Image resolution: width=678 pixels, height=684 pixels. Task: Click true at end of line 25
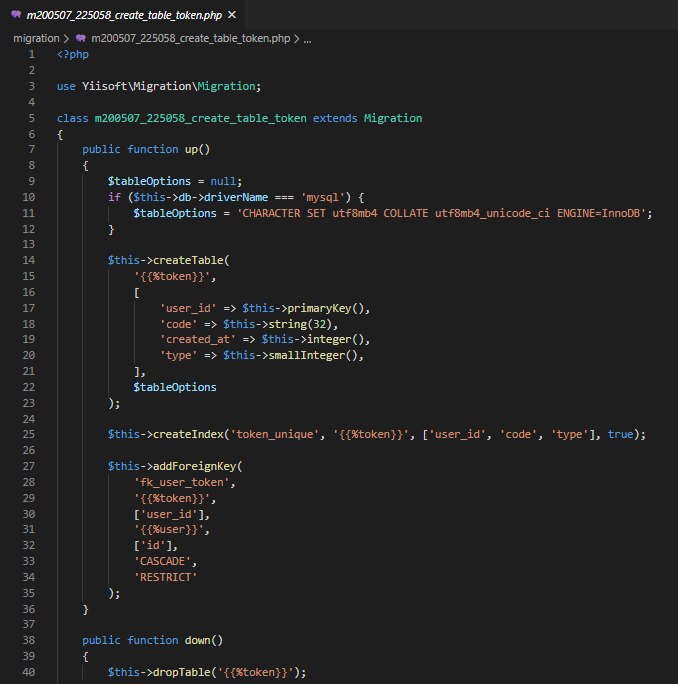tap(620, 434)
